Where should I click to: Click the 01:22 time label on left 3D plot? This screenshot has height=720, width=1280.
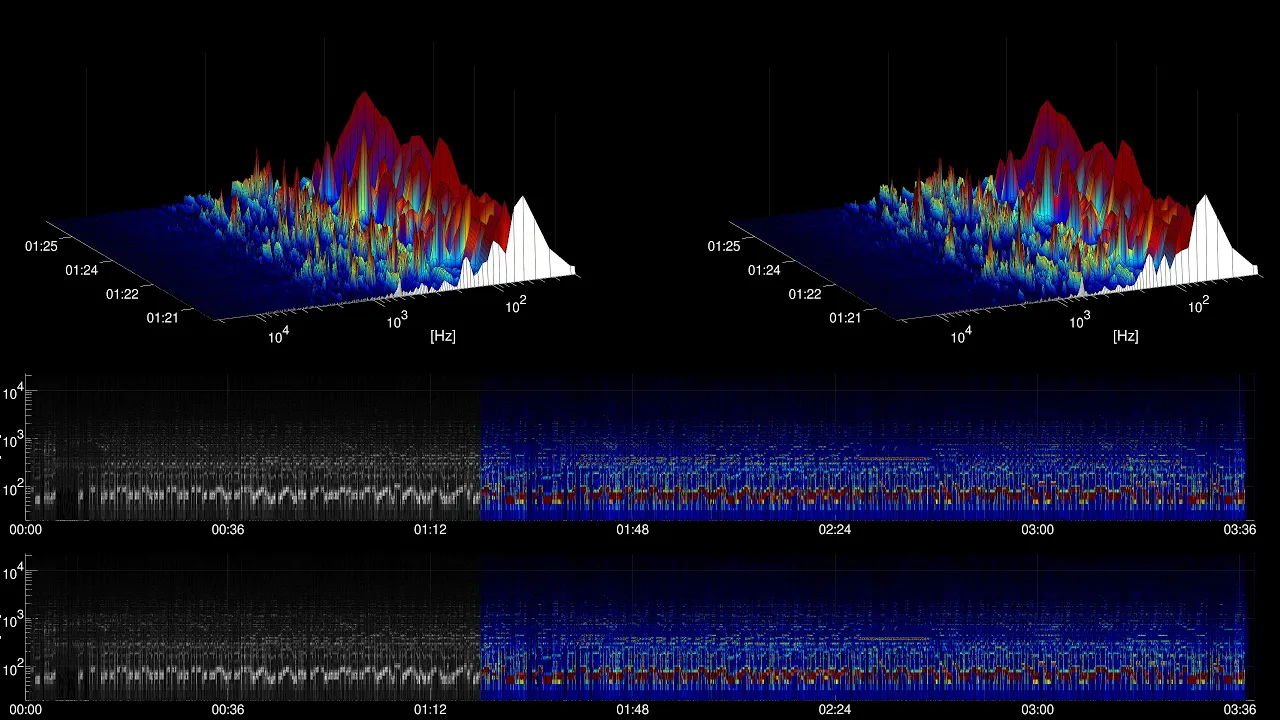click(x=122, y=294)
